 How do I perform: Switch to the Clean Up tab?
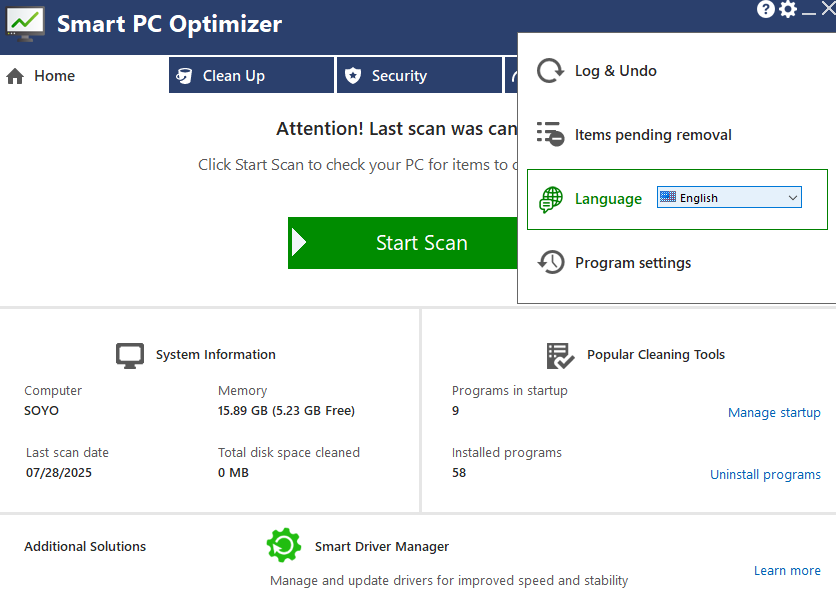point(251,75)
